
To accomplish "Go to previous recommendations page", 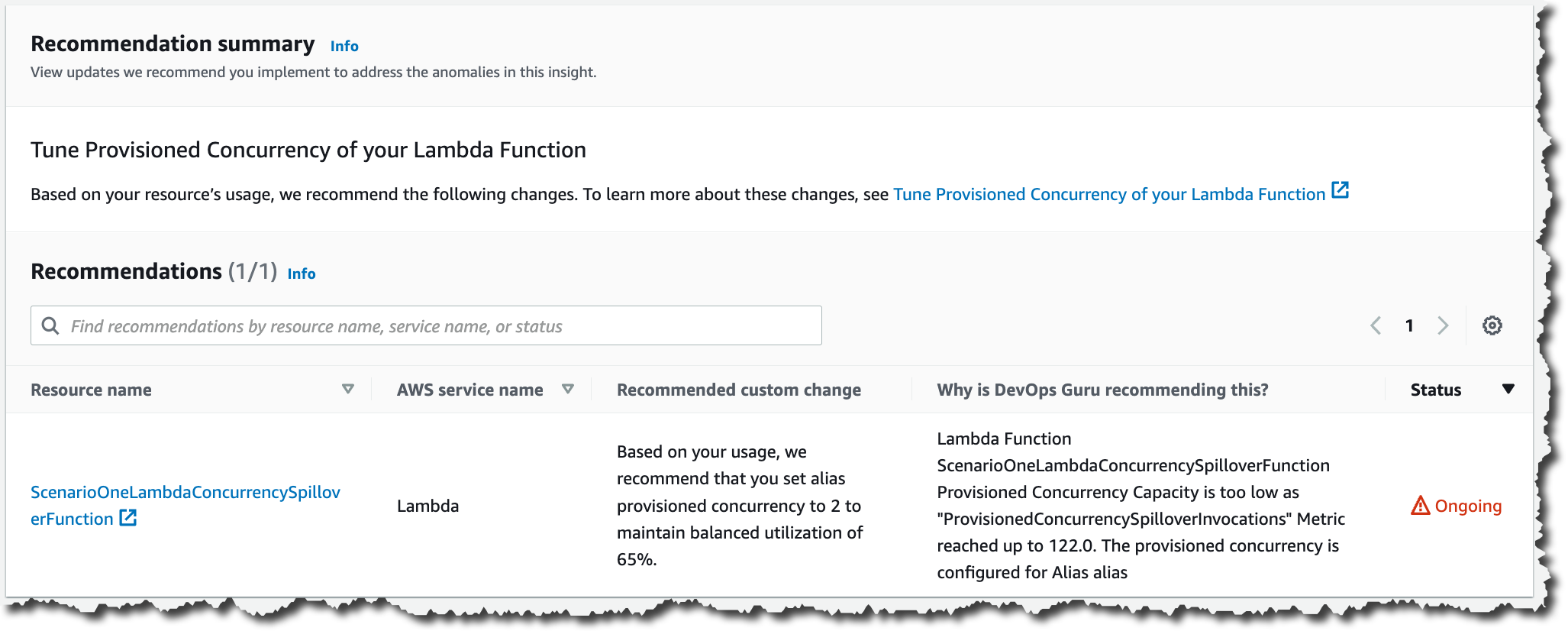I will click(1376, 325).
